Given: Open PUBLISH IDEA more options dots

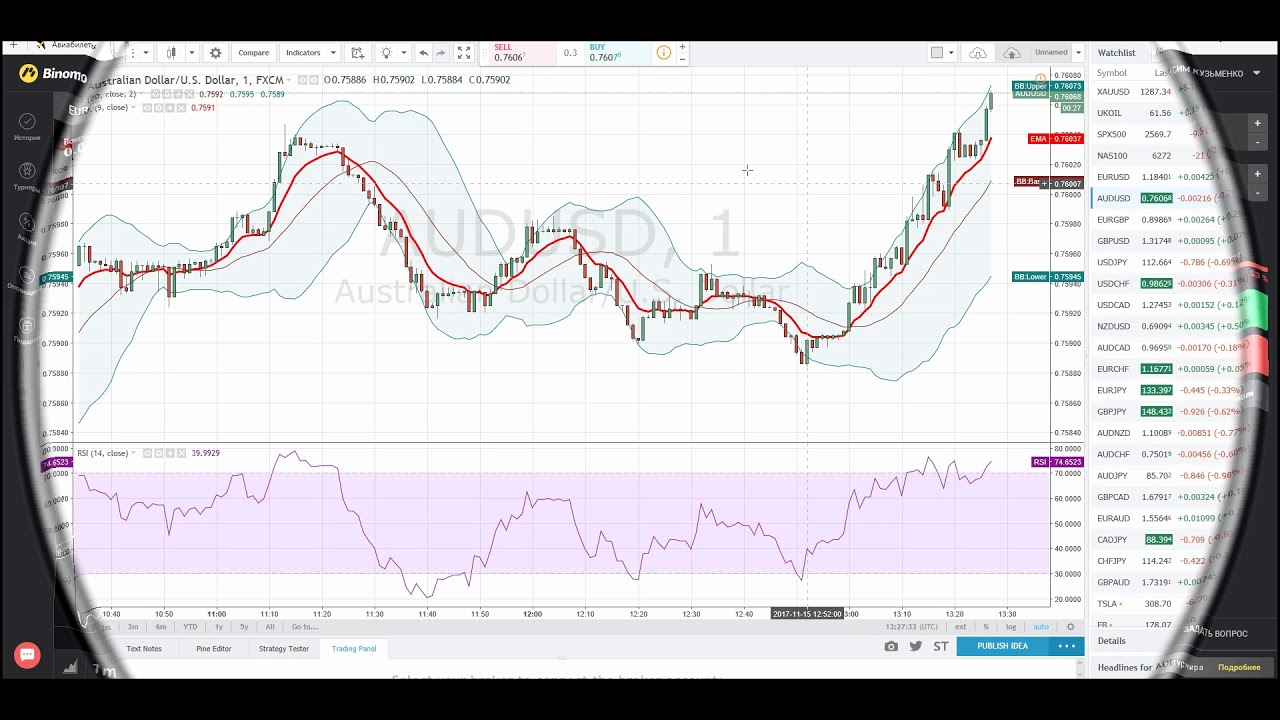Looking at the screenshot, I should [1067, 646].
